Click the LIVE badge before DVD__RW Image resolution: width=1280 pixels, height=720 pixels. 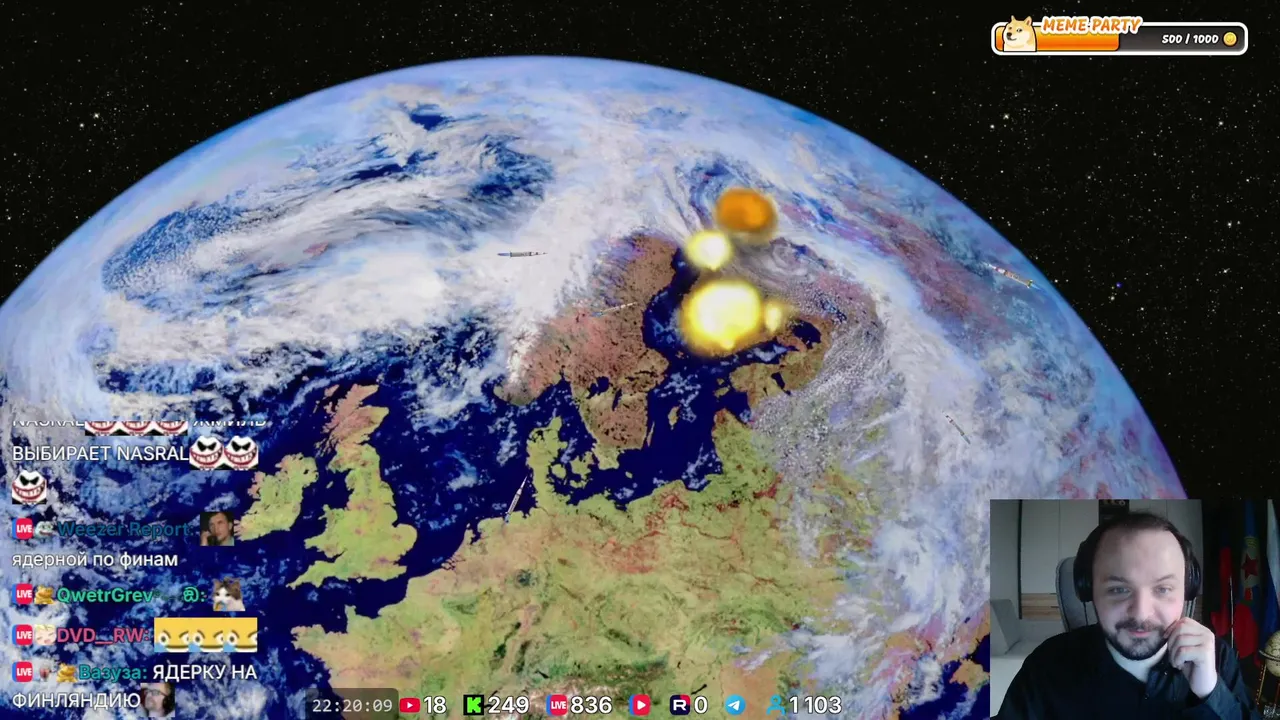coord(23,635)
